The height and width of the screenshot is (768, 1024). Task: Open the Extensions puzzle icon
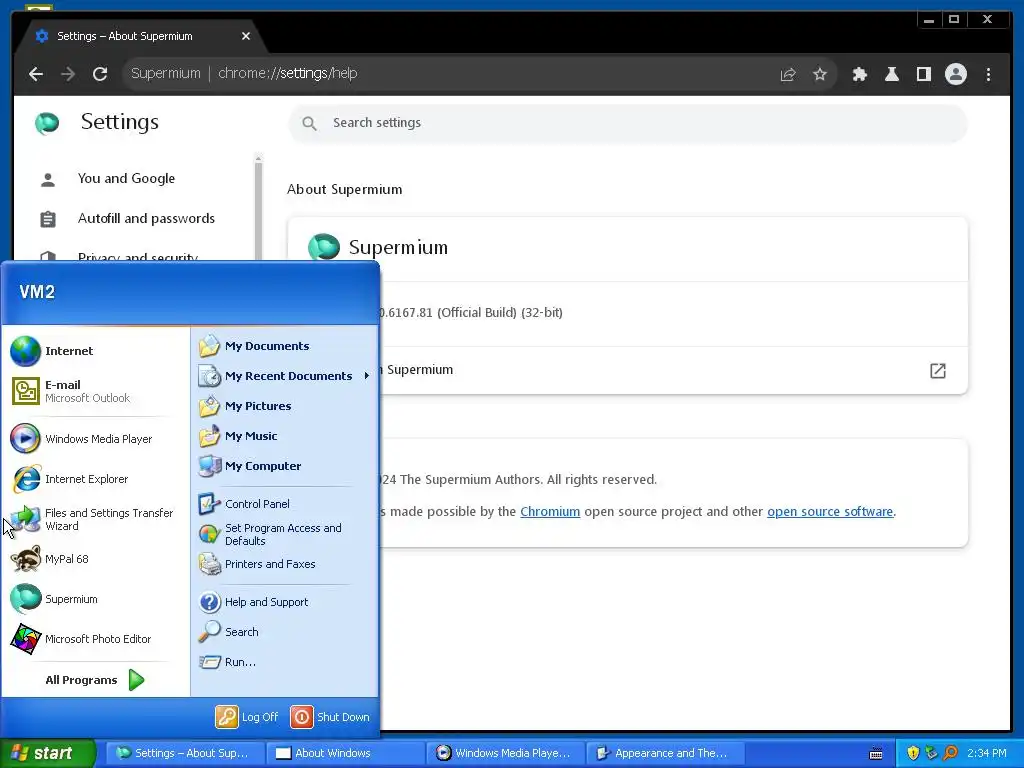859,74
